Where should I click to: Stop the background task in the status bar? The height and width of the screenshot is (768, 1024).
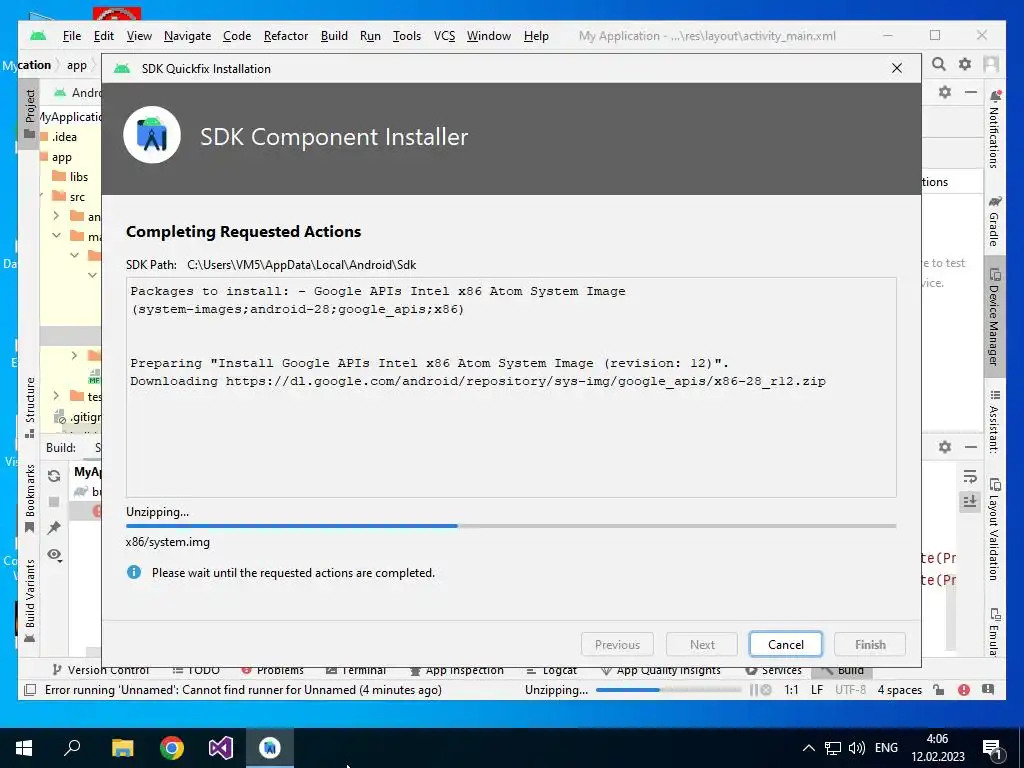coord(766,690)
